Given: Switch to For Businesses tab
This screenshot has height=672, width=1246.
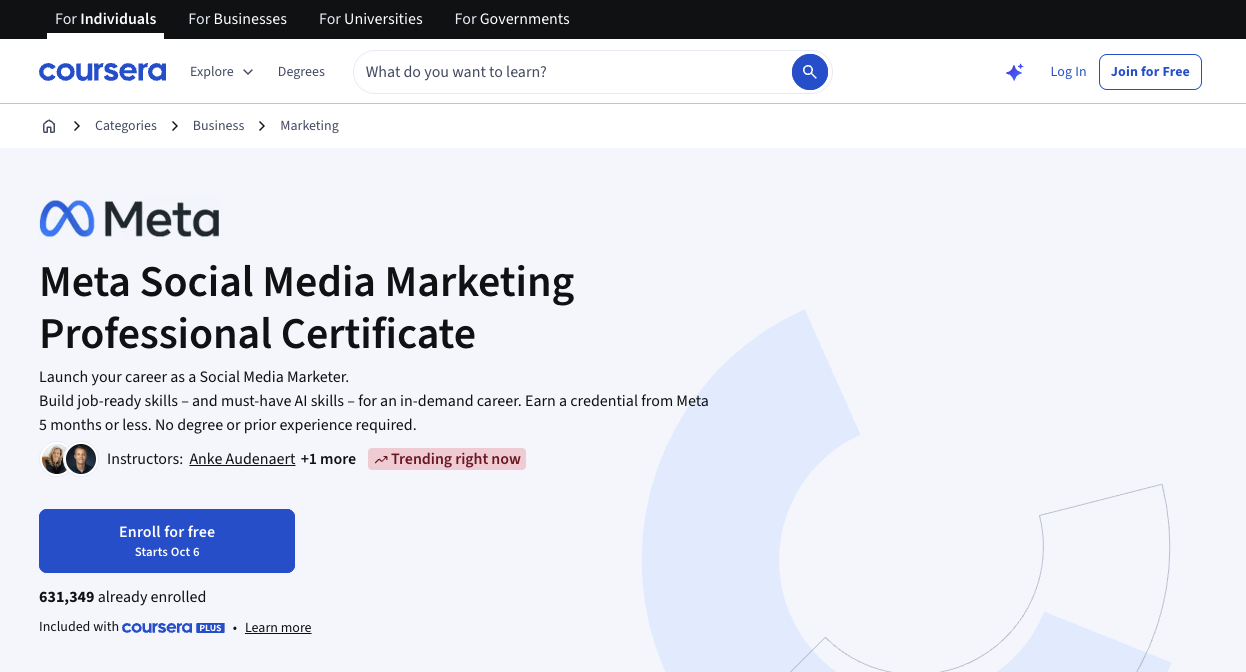Looking at the screenshot, I should pos(237,19).
